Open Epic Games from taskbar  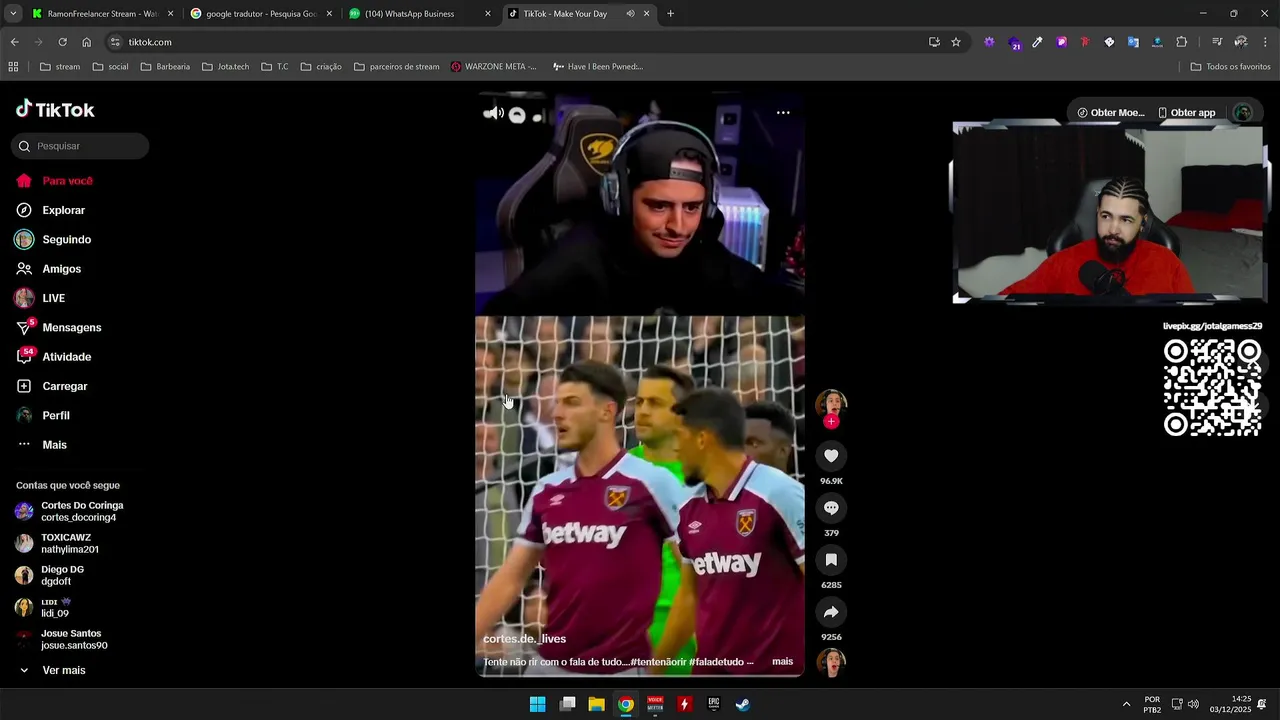pos(714,704)
